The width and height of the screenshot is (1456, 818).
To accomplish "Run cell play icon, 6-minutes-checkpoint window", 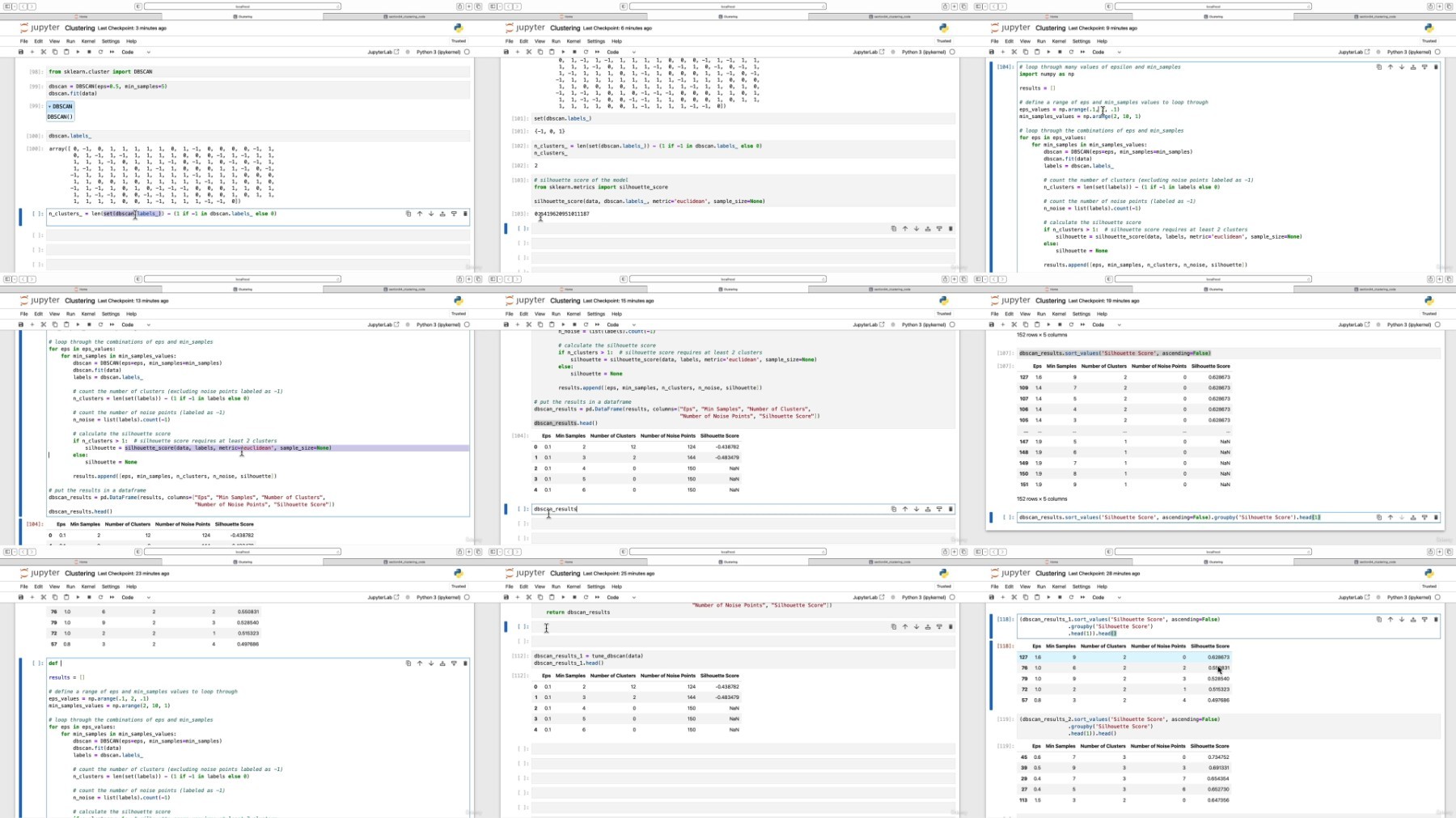I will pos(563,52).
